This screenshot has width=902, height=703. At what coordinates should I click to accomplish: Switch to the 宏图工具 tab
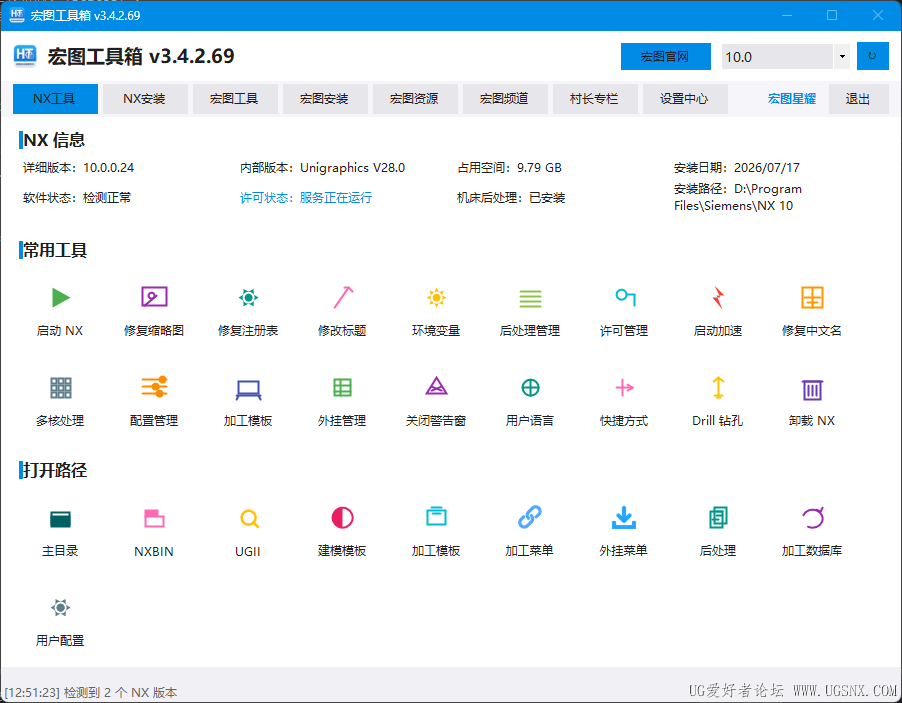pyautogui.click(x=235, y=99)
